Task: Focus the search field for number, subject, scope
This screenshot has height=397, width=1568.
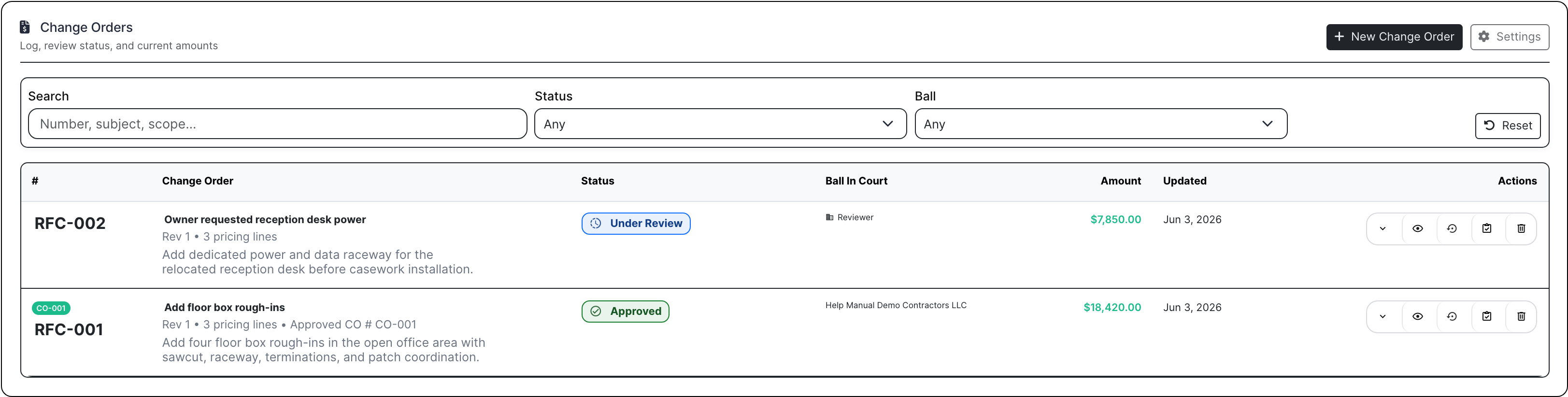Action: (278, 124)
